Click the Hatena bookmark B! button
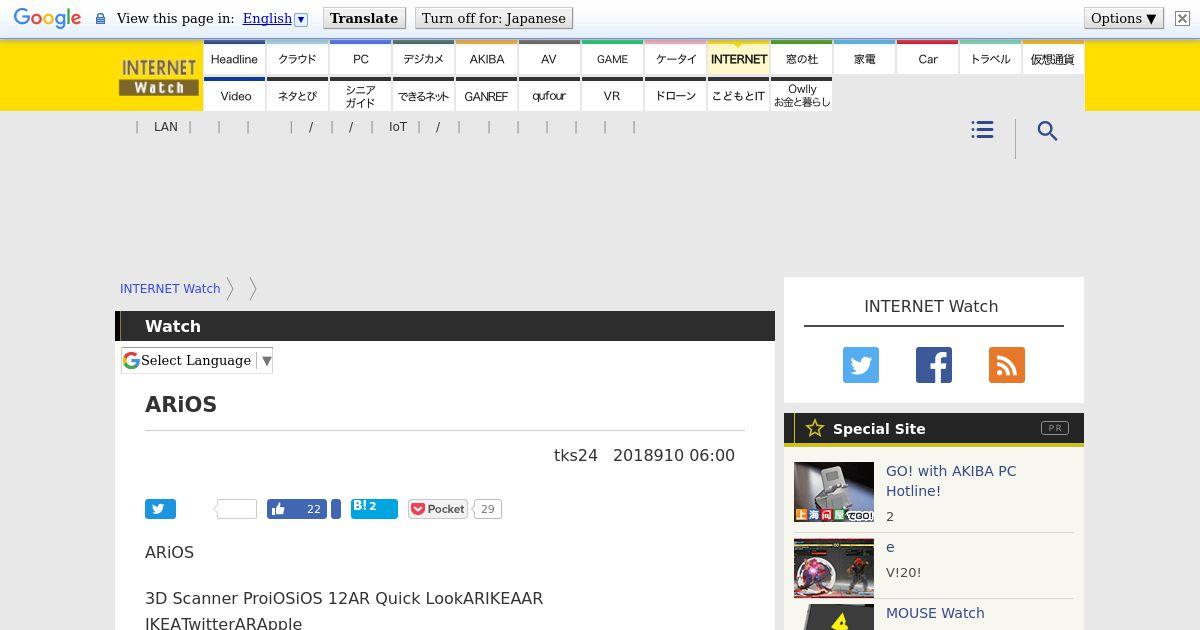The image size is (1200, 630). 374,509
